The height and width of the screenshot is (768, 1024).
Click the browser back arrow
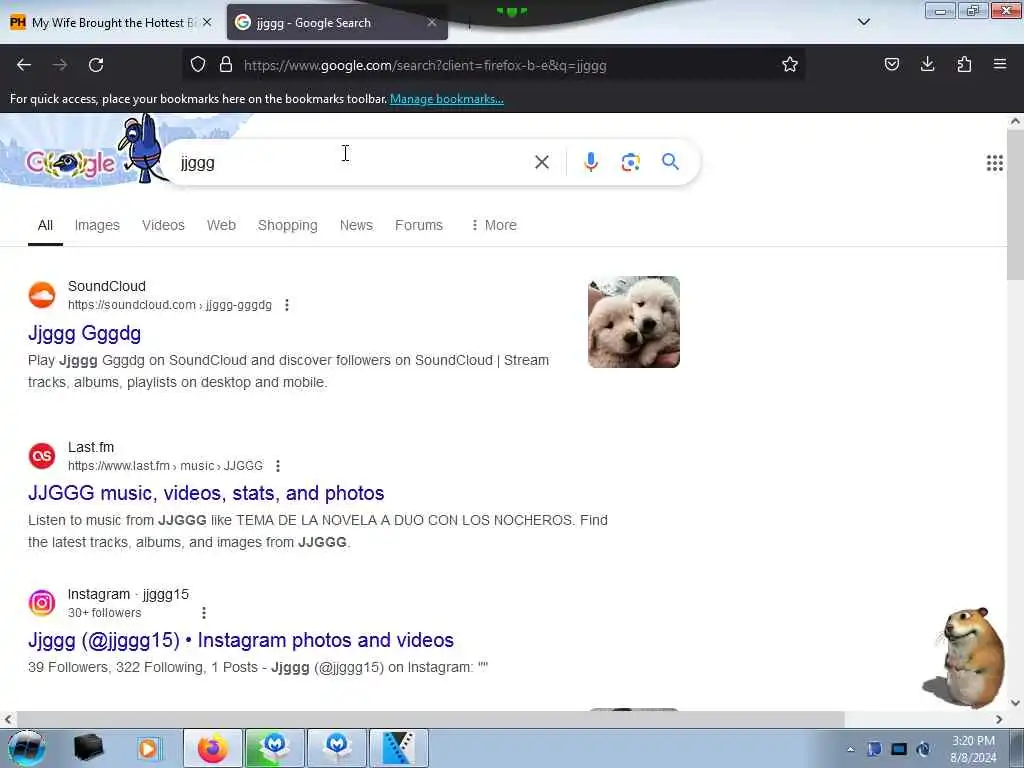pos(24,65)
